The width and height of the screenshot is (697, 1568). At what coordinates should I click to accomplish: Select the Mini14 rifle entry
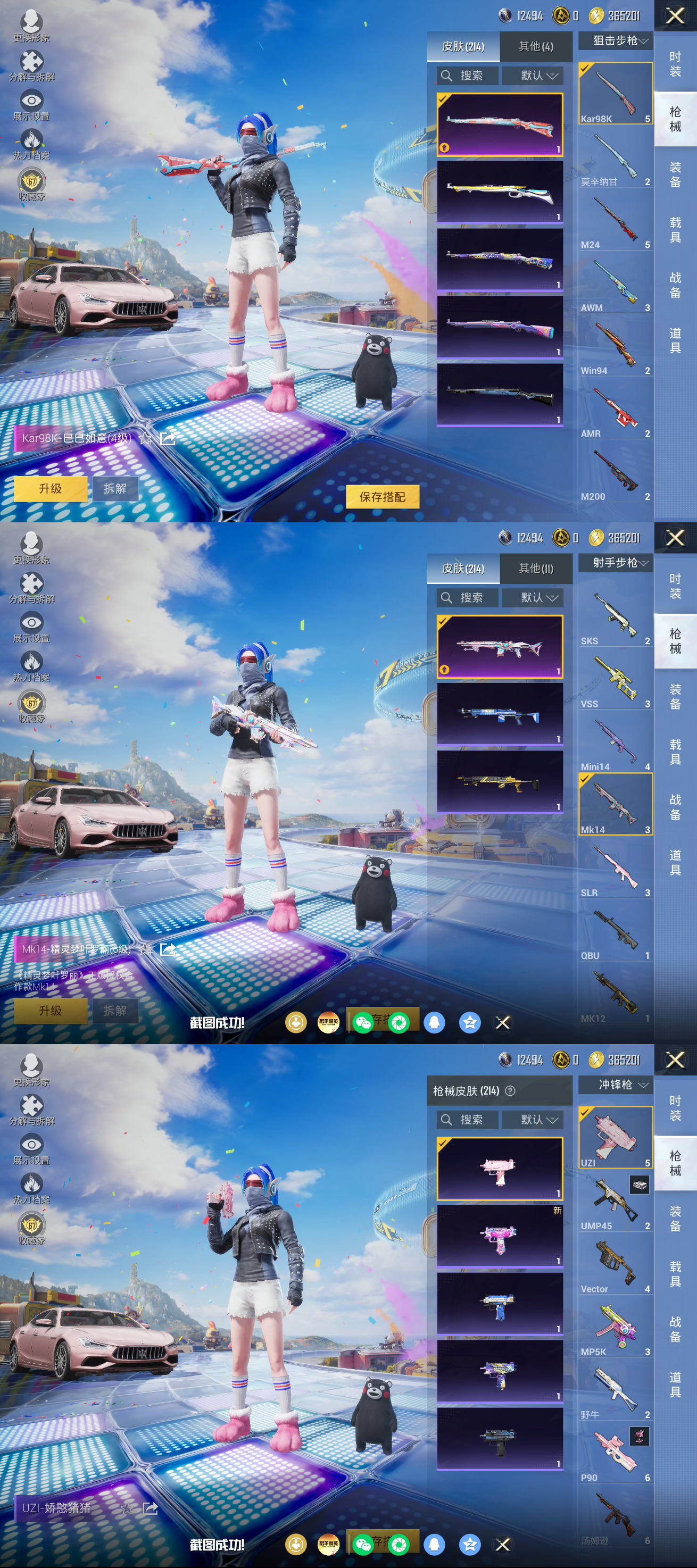pyautogui.click(x=616, y=742)
